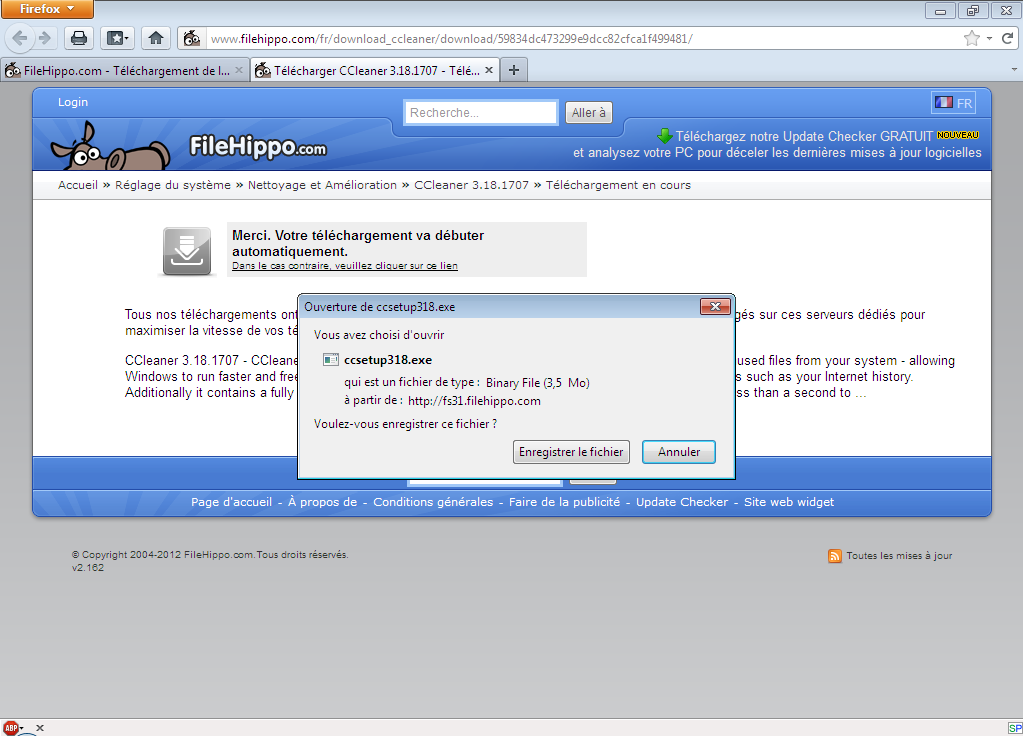Click the Recherche search field

pyautogui.click(x=481, y=112)
